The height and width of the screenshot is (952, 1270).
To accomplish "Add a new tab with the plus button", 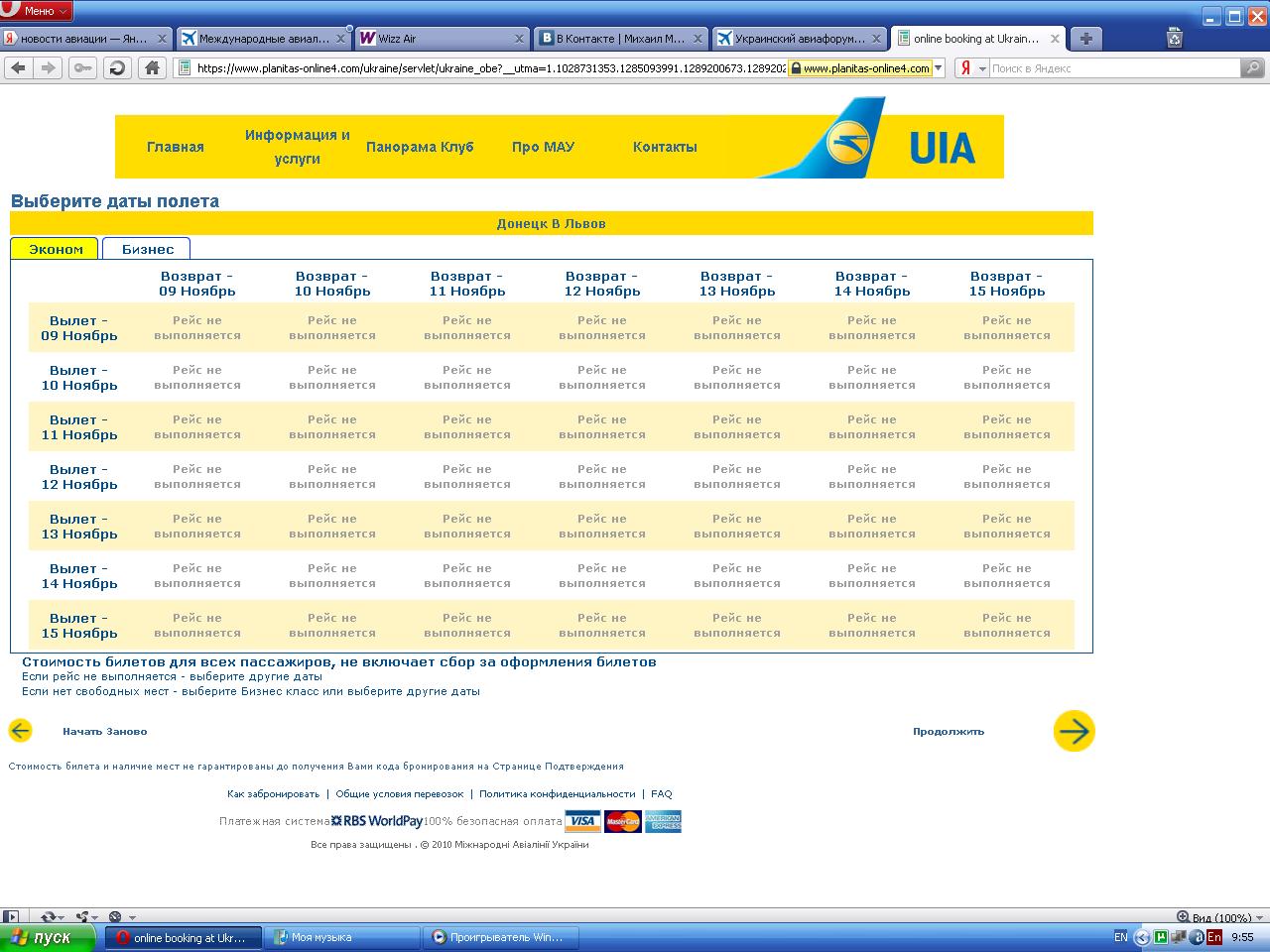I will pyautogui.click(x=1086, y=39).
